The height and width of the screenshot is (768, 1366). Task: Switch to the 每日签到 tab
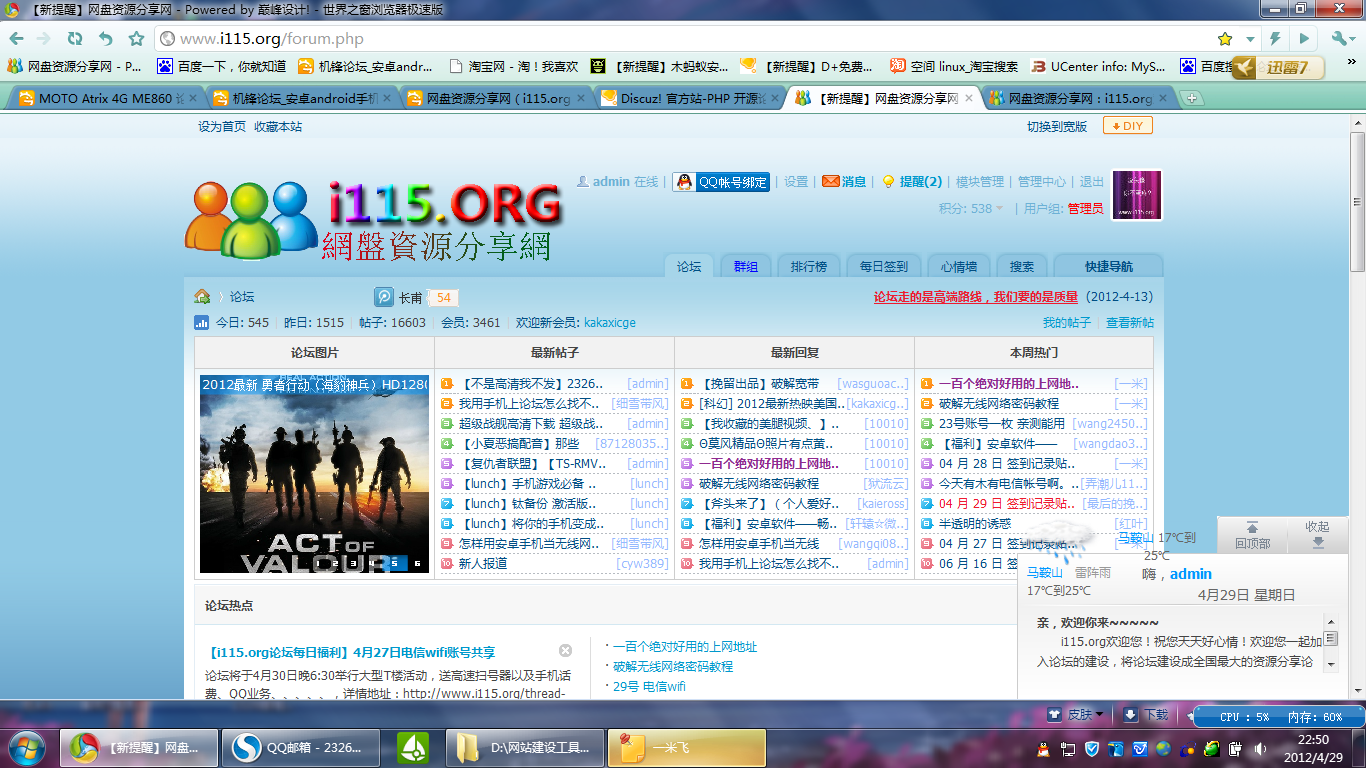click(x=883, y=267)
